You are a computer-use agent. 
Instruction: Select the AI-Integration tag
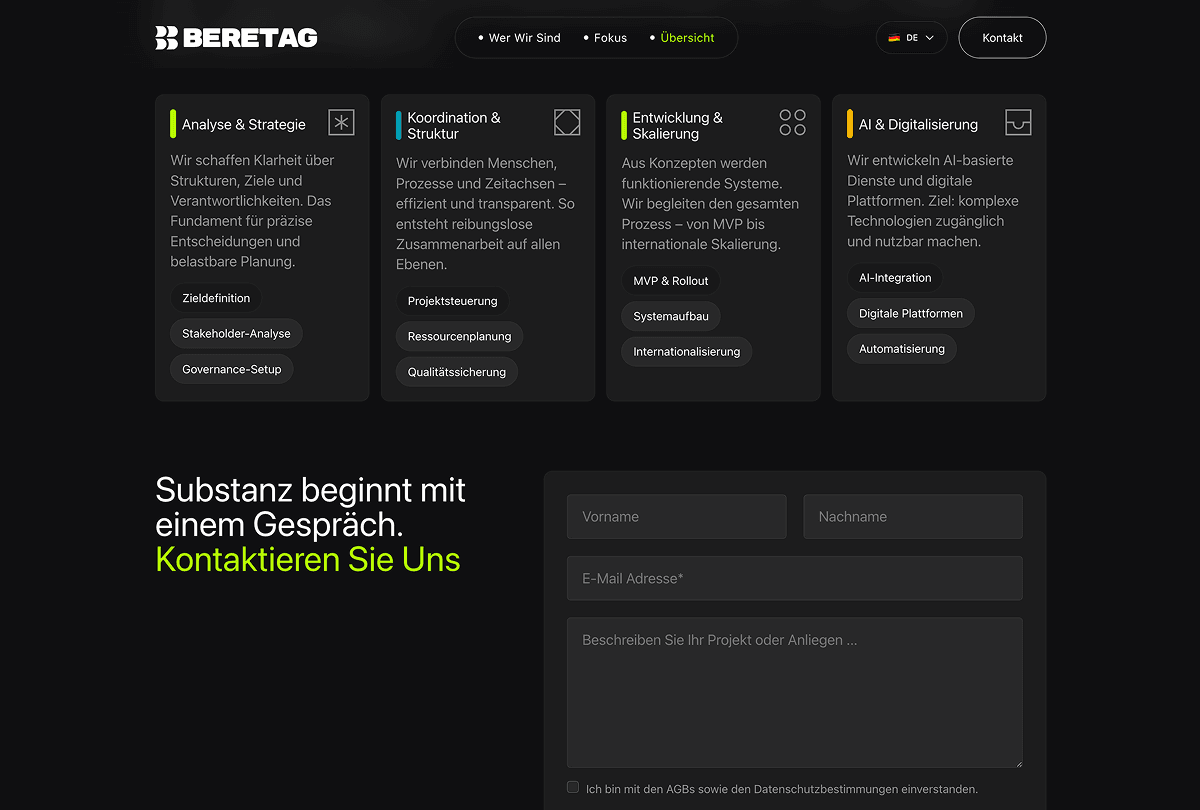(x=895, y=278)
